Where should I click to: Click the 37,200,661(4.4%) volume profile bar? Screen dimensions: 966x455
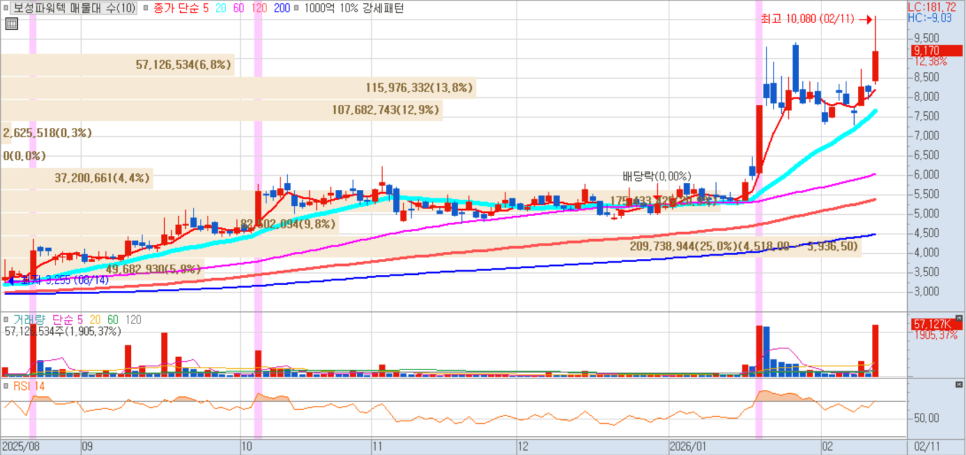(76, 179)
